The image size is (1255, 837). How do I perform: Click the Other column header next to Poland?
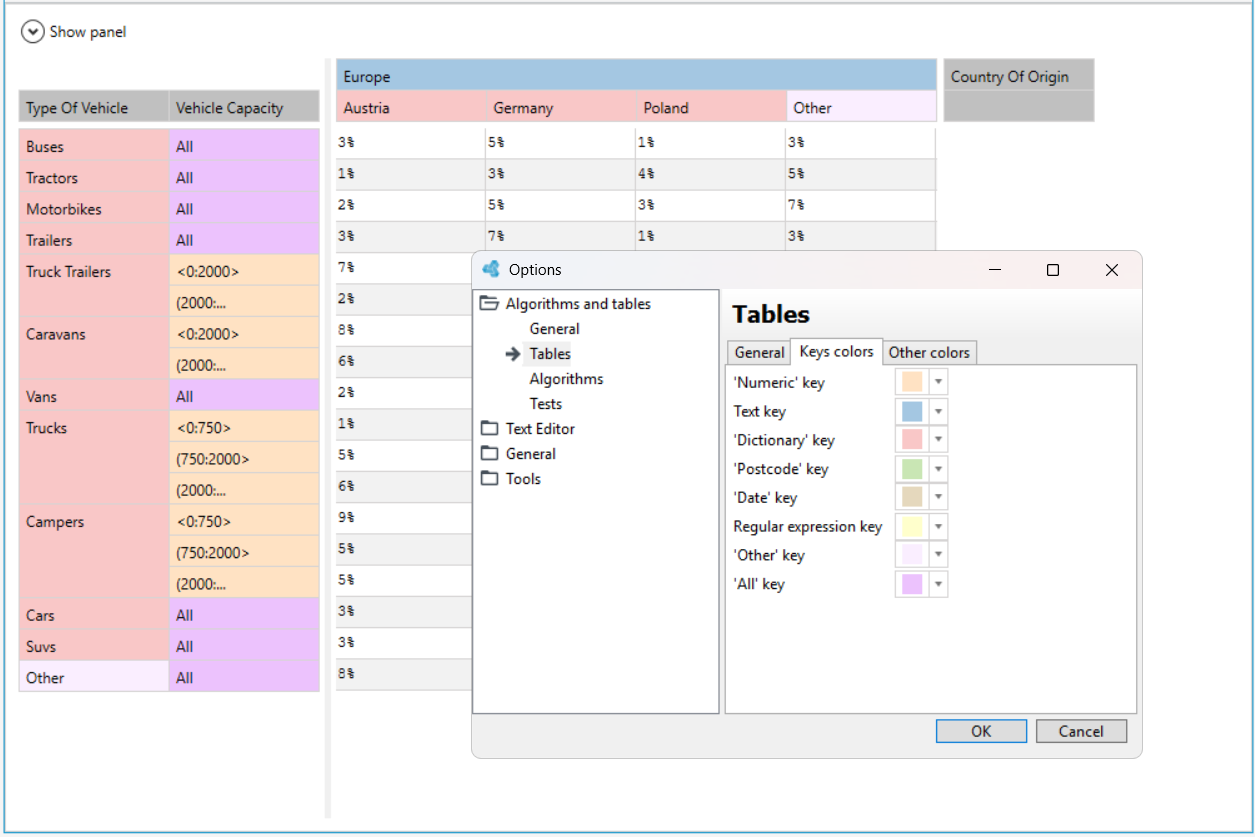coord(860,107)
